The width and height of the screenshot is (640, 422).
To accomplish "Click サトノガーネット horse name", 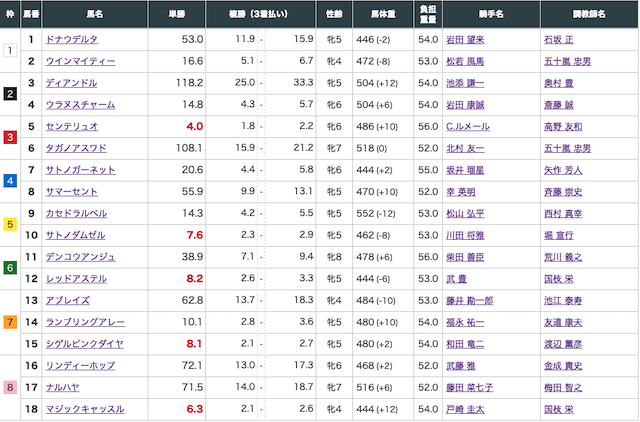I will (80, 170).
